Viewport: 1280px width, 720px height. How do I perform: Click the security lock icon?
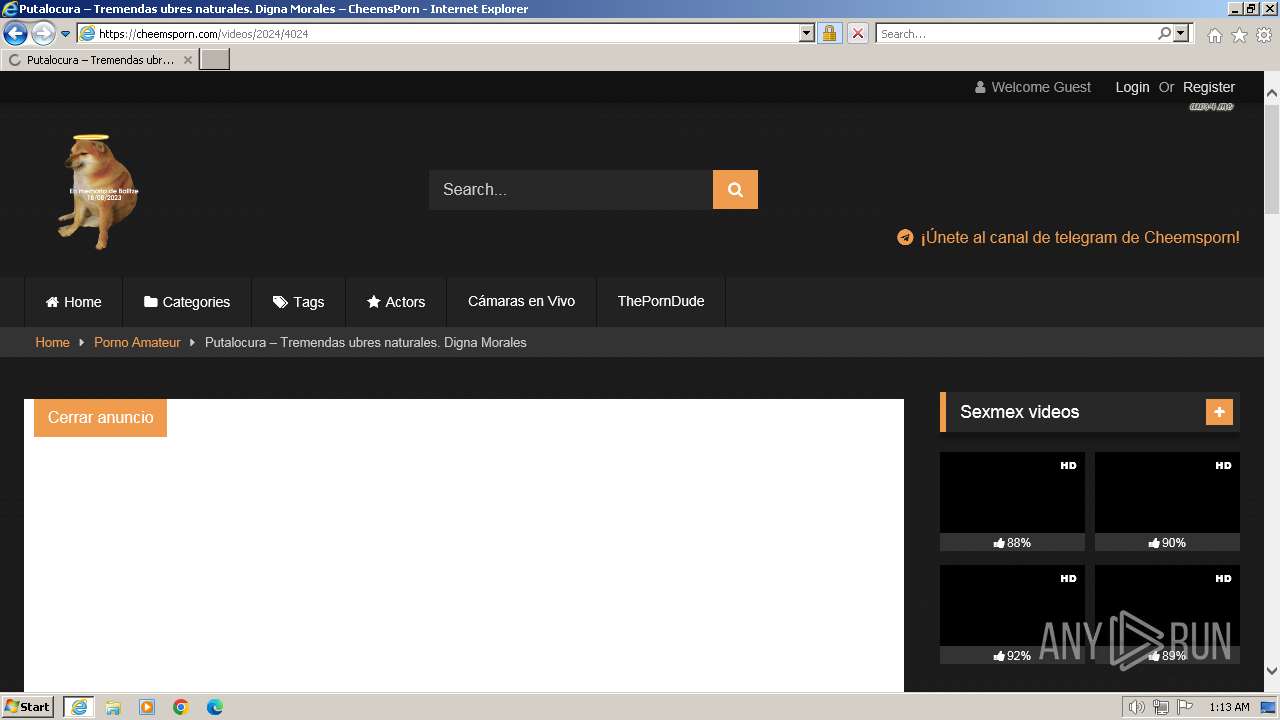(829, 33)
